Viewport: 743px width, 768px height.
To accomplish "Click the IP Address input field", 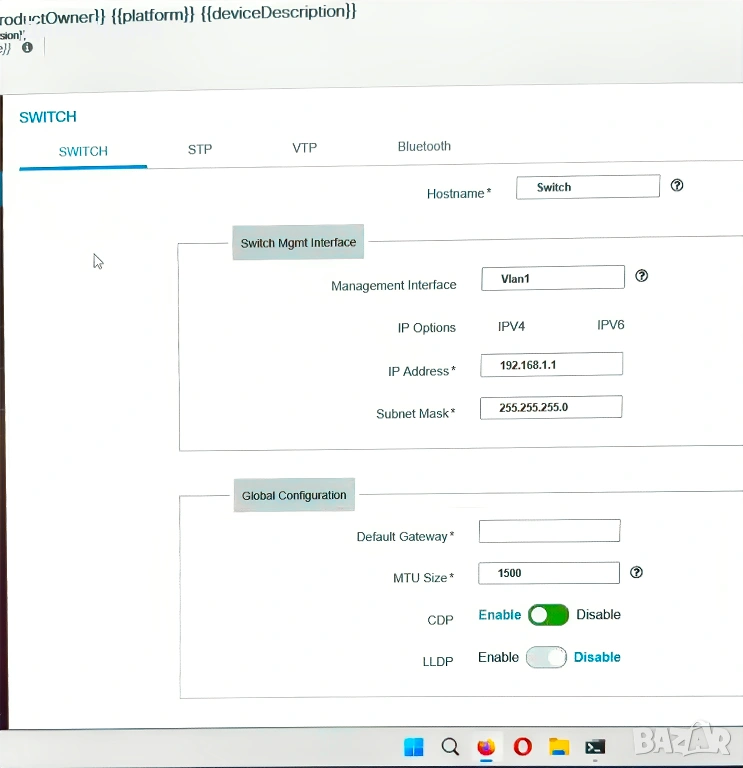I will [551, 365].
